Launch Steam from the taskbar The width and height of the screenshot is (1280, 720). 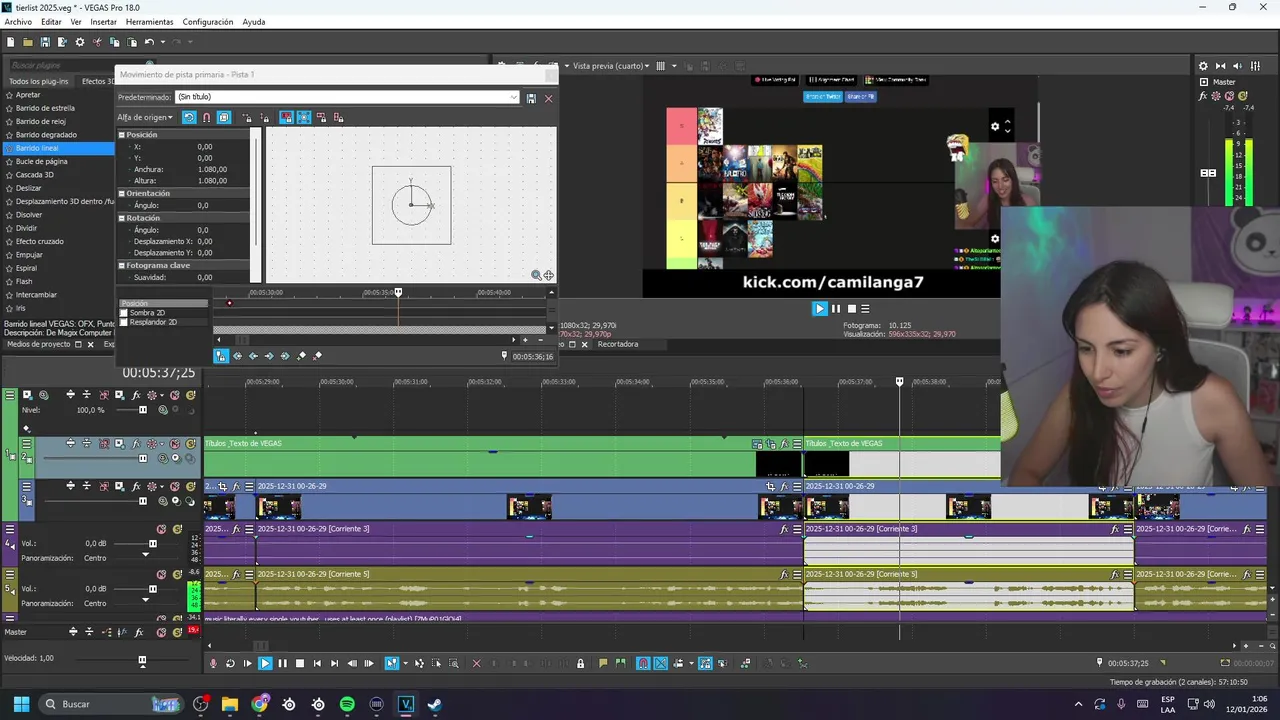coord(434,704)
